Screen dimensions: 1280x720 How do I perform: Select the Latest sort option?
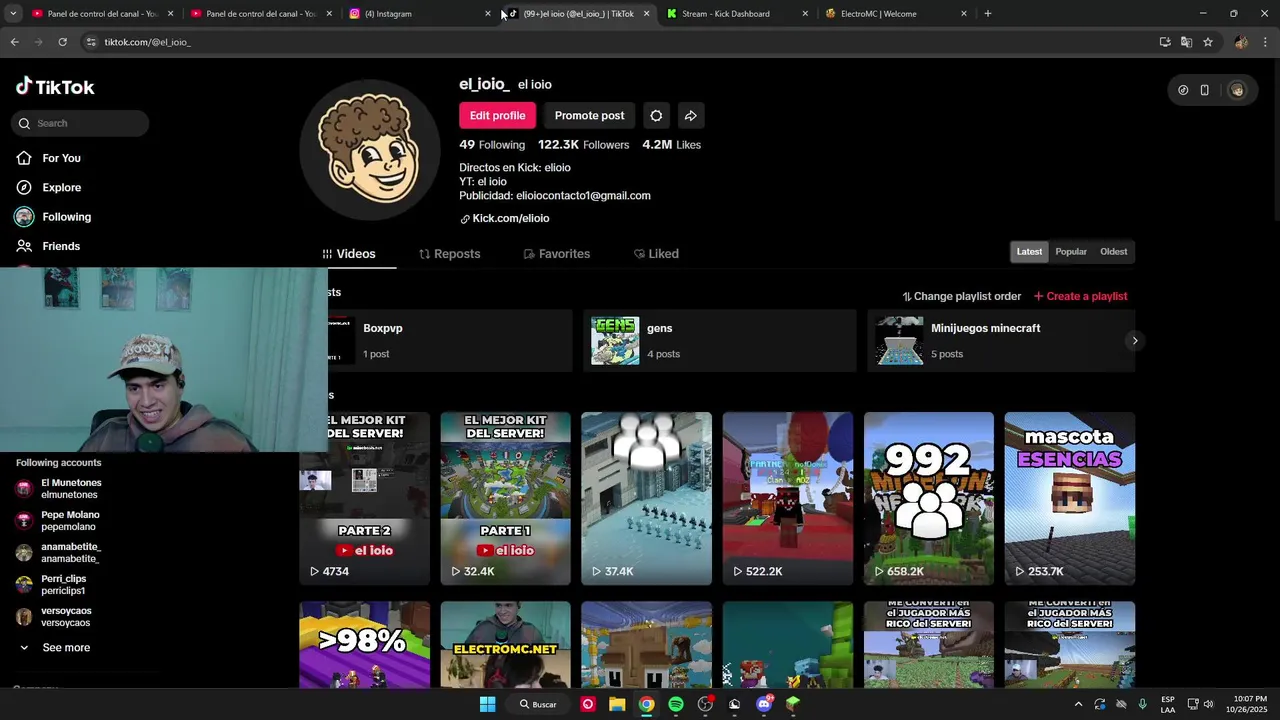click(1029, 252)
